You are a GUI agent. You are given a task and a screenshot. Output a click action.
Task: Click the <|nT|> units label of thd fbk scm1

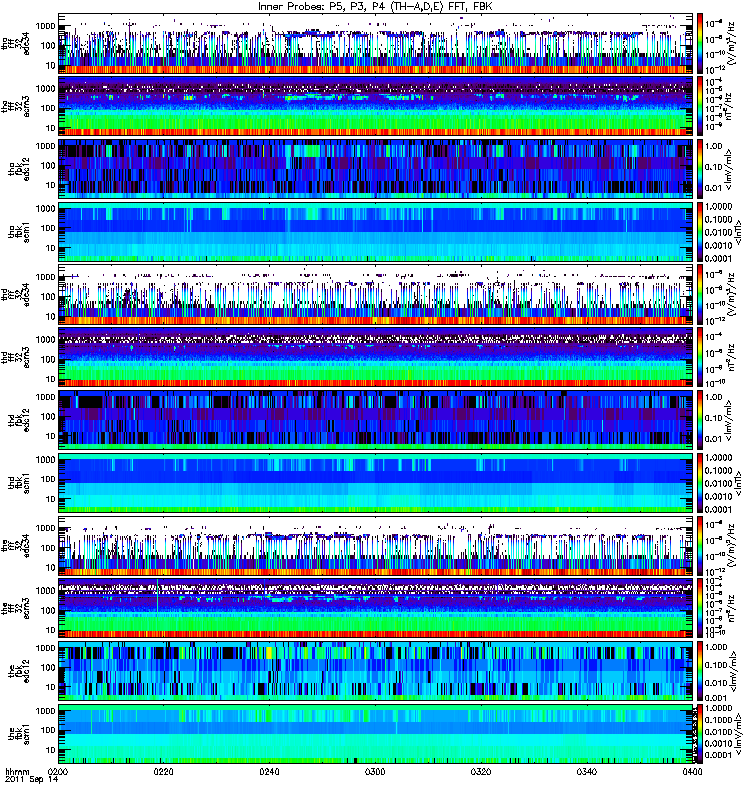pyautogui.click(x=736, y=483)
